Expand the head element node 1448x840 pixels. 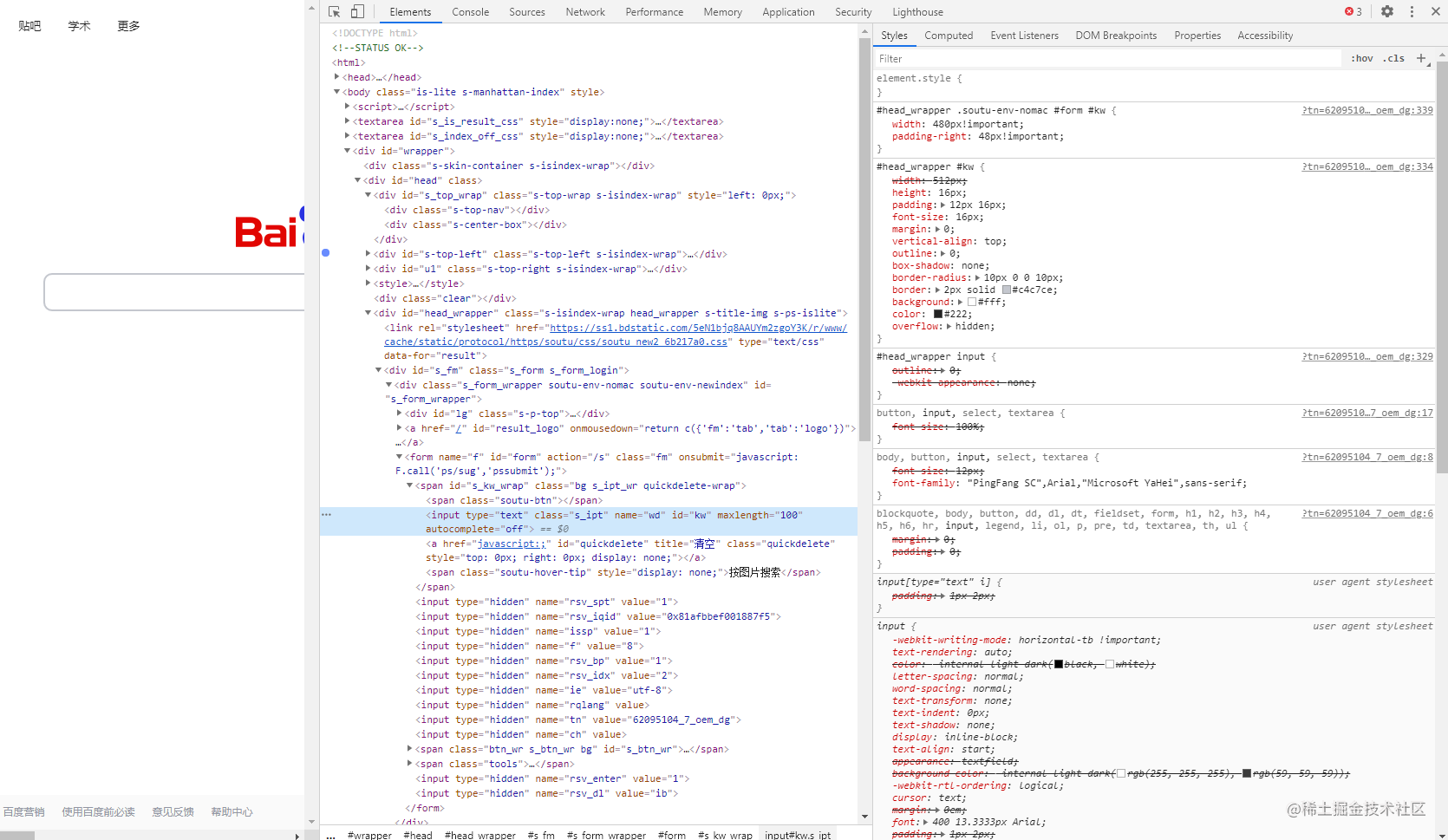tap(336, 77)
